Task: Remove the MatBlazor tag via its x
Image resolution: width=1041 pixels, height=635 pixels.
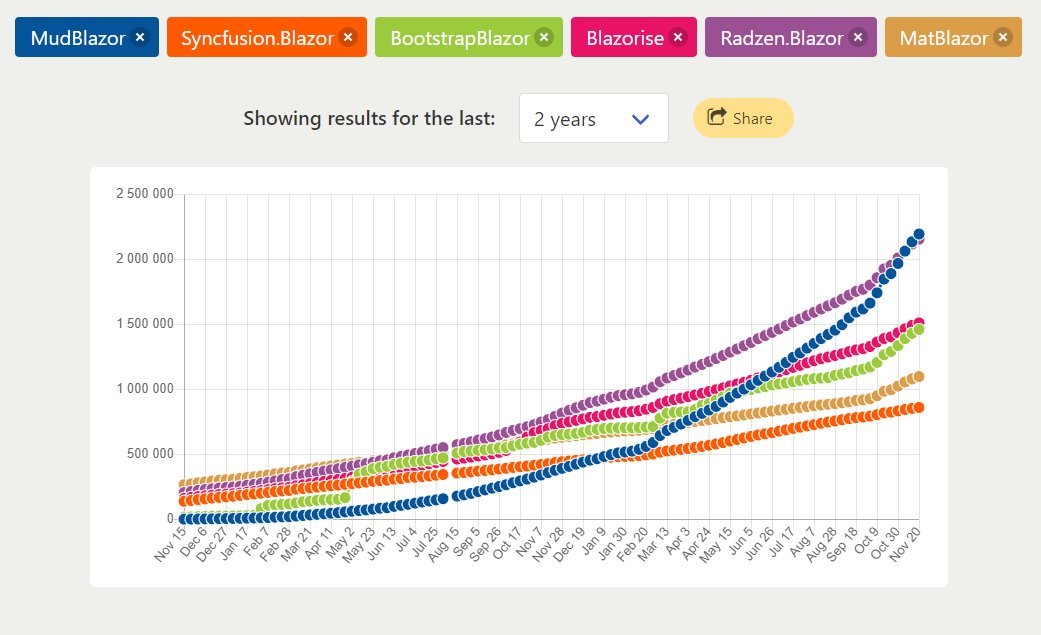Action: click(x=1003, y=37)
